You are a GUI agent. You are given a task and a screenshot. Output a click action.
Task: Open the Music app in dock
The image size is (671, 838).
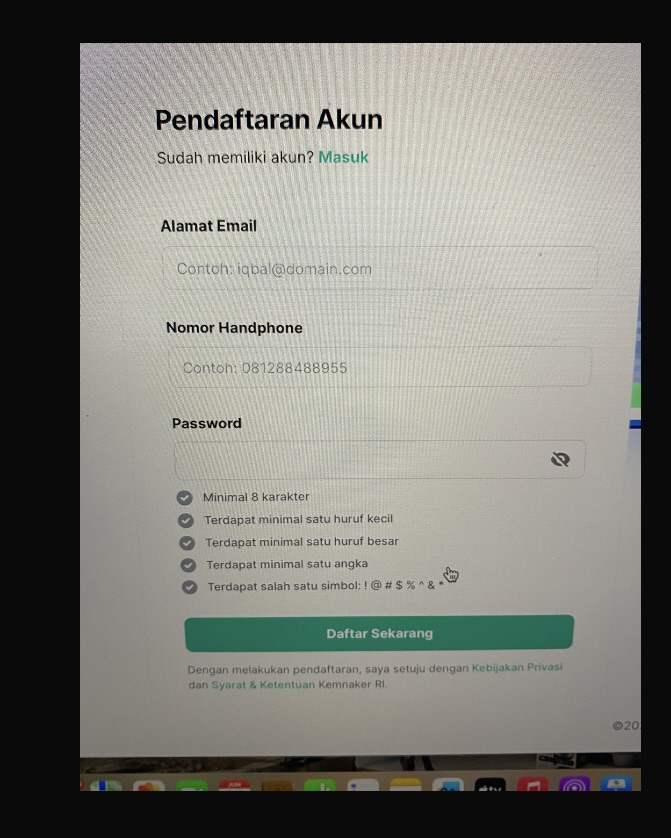[532, 785]
